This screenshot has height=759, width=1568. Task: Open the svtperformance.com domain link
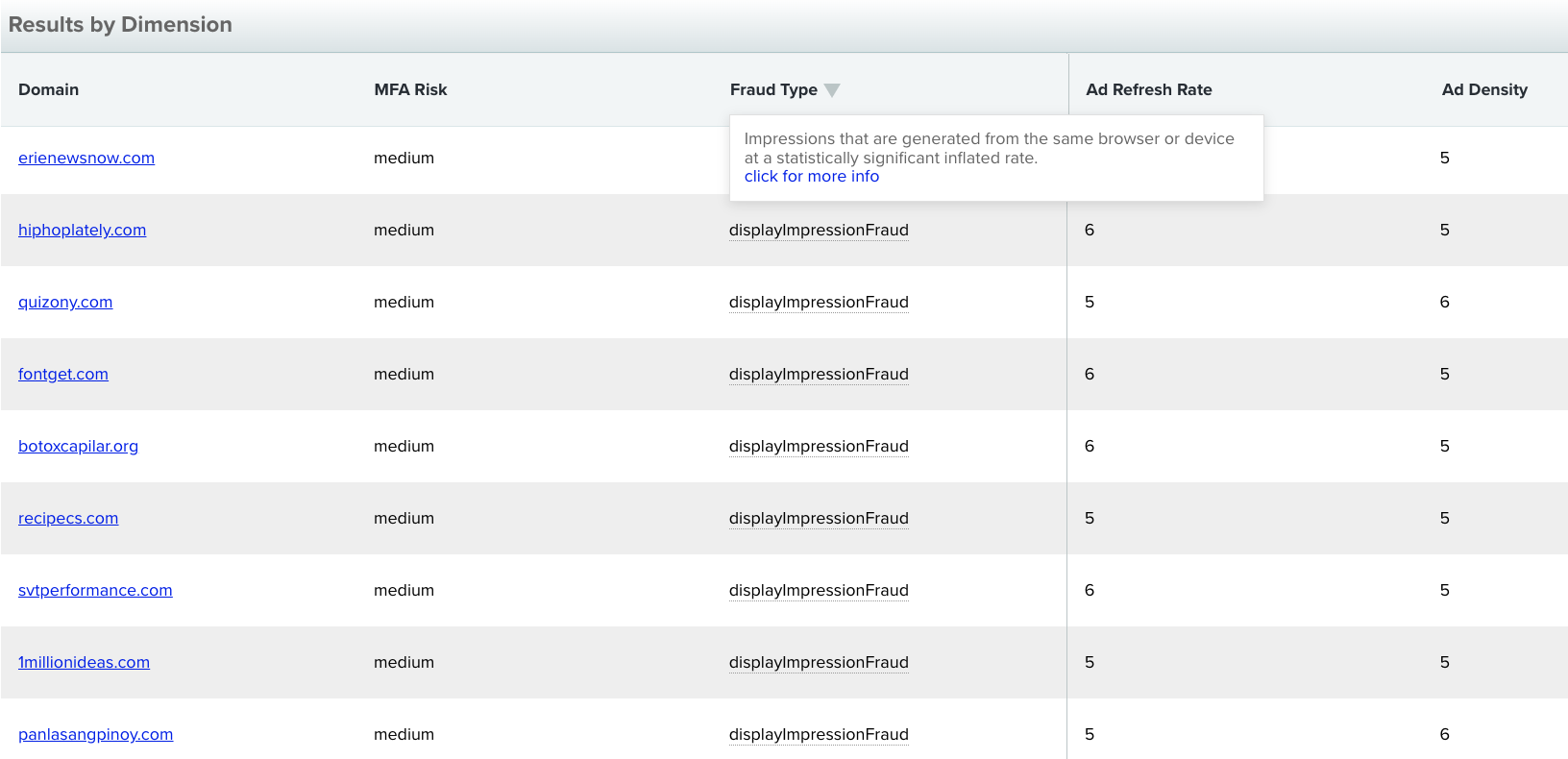point(95,590)
